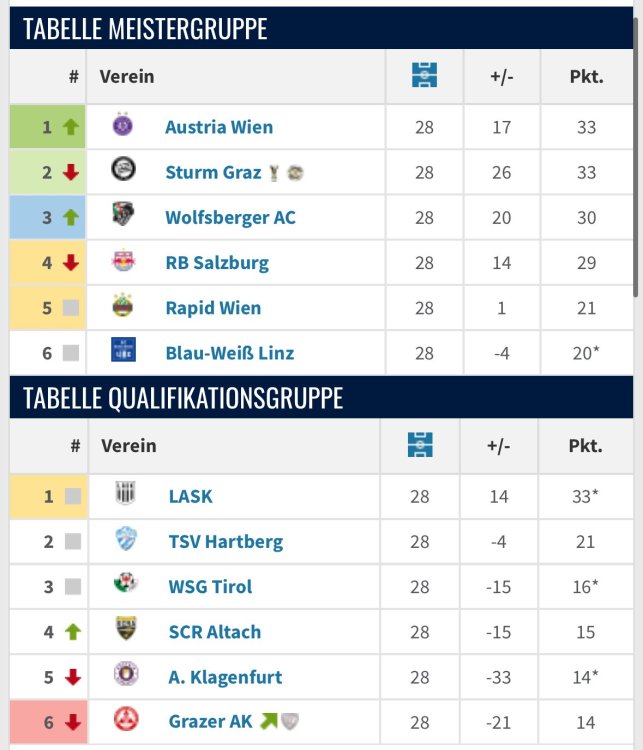The width and height of the screenshot is (643, 750).
Task: Click the pitch icon in Qualifikationsgruppe header
Action: click(x=420, y=445)
